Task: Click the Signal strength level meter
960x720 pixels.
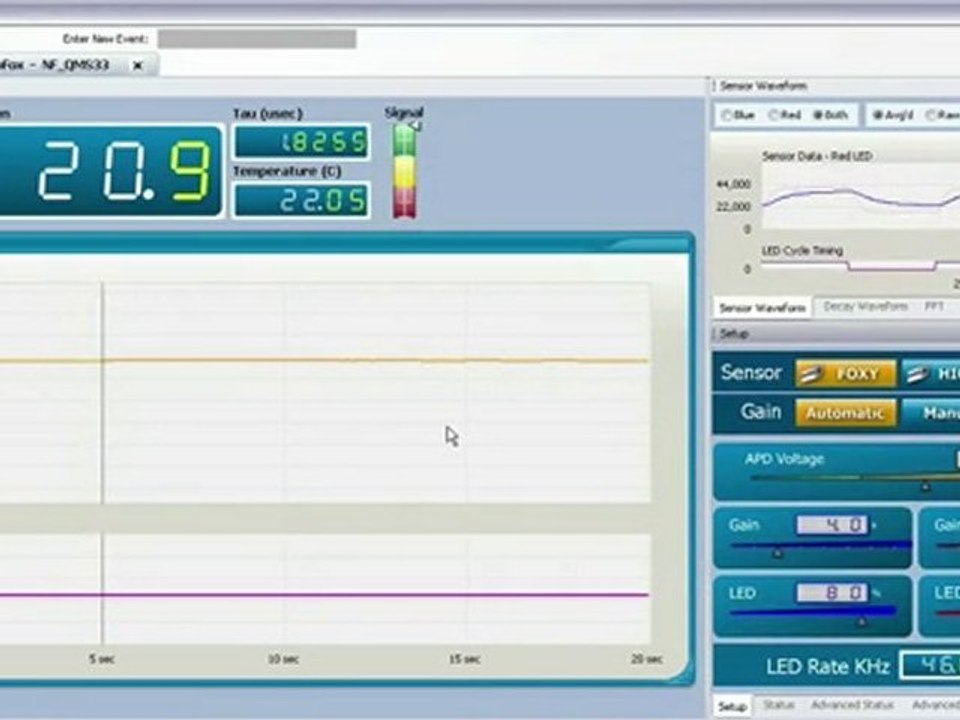Action: tap(404, 171)
